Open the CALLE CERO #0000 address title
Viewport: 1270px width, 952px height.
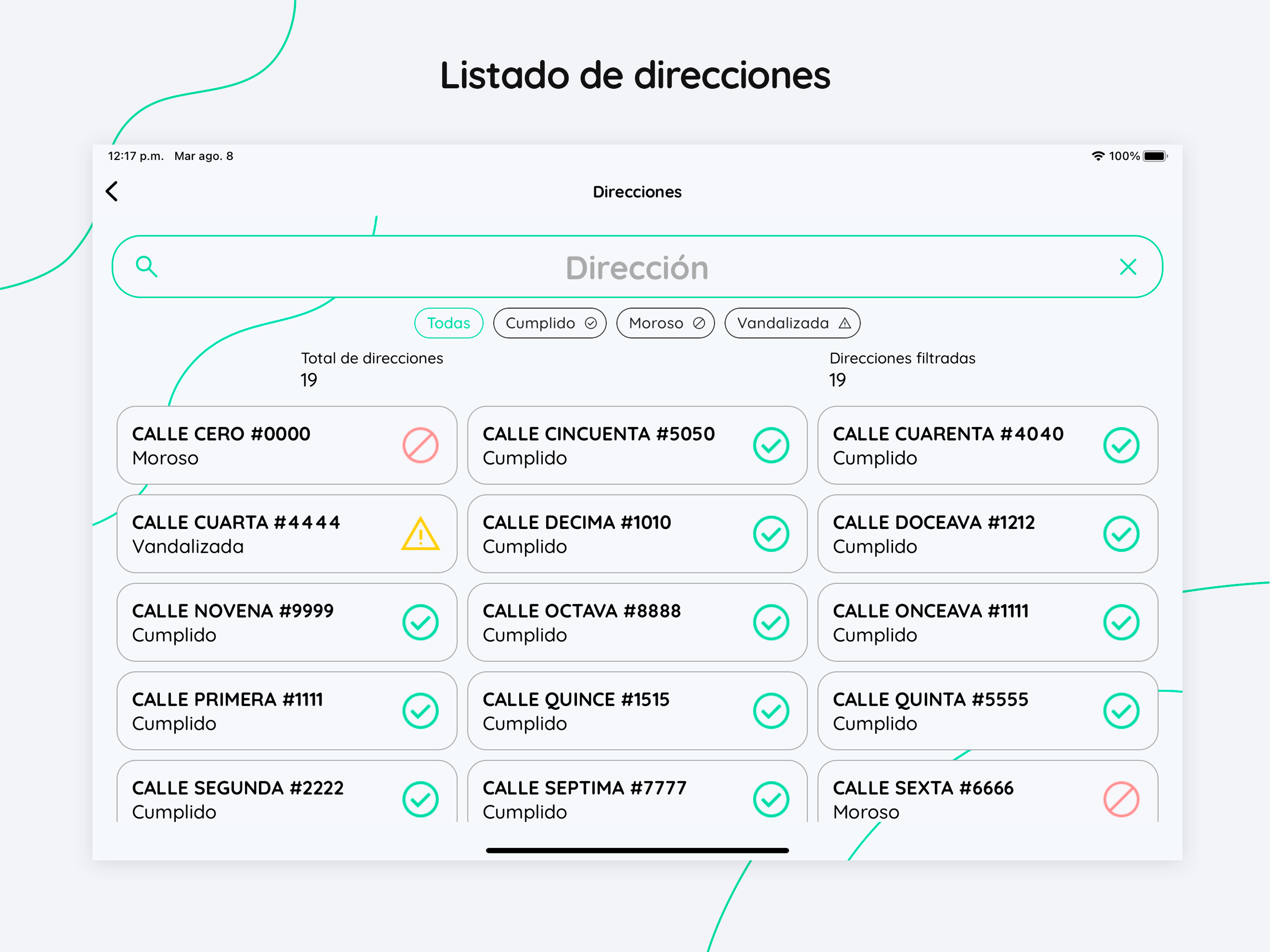point(221,434)
